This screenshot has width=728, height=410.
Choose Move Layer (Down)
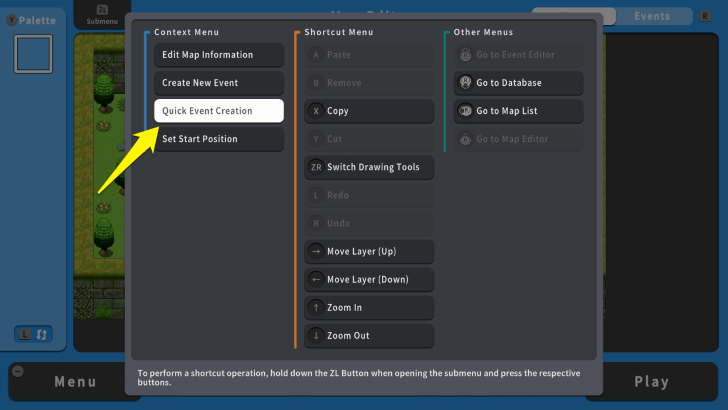(x=369, y=280)
